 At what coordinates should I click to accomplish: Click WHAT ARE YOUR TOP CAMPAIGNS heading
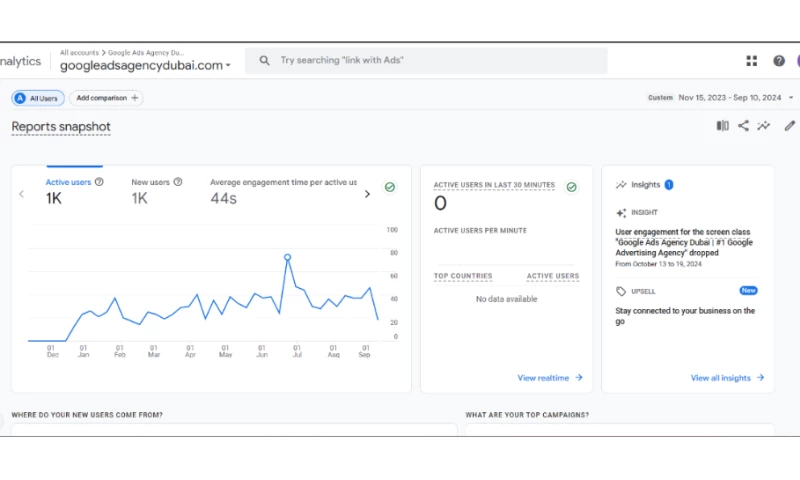point(527,415)
